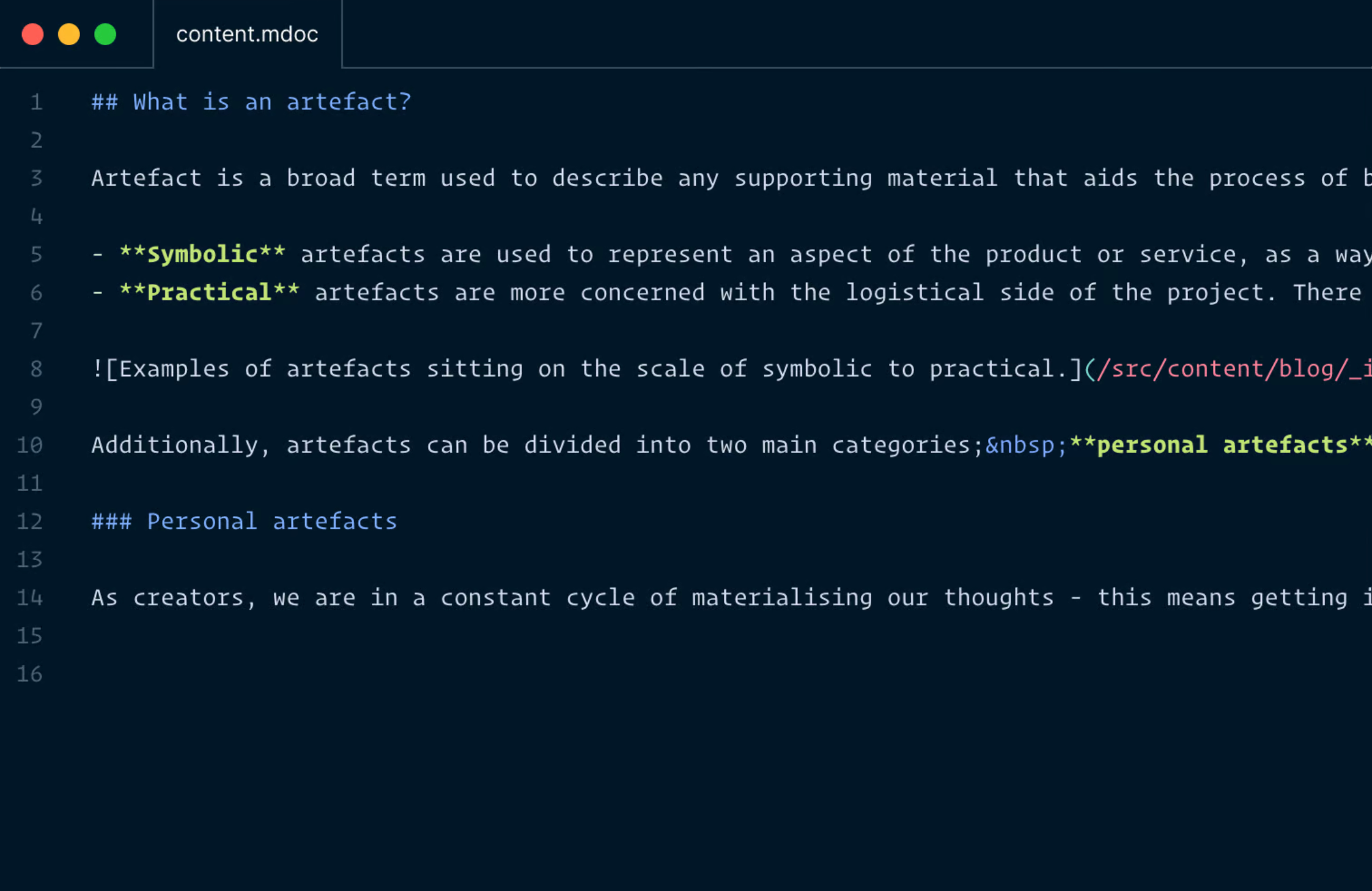Screen dimensions: 1372x891
Task: Click the "As creators" text on line 14
Action: (x=168, y=597)
